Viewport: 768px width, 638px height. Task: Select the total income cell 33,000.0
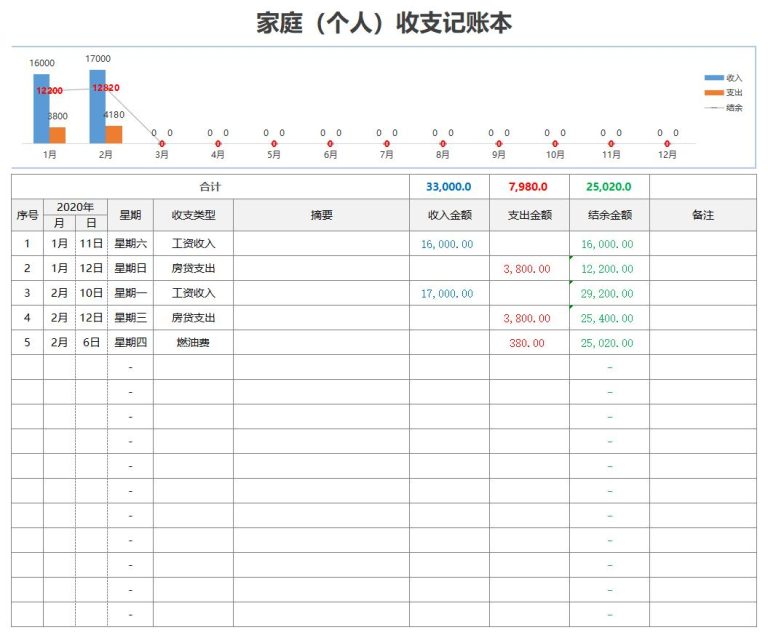pyautogui.click(x=449, y=187)
